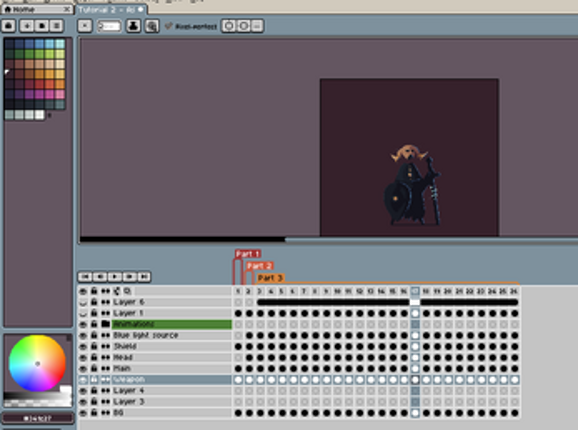Hide the BG layer

click(x=83, y=413)
